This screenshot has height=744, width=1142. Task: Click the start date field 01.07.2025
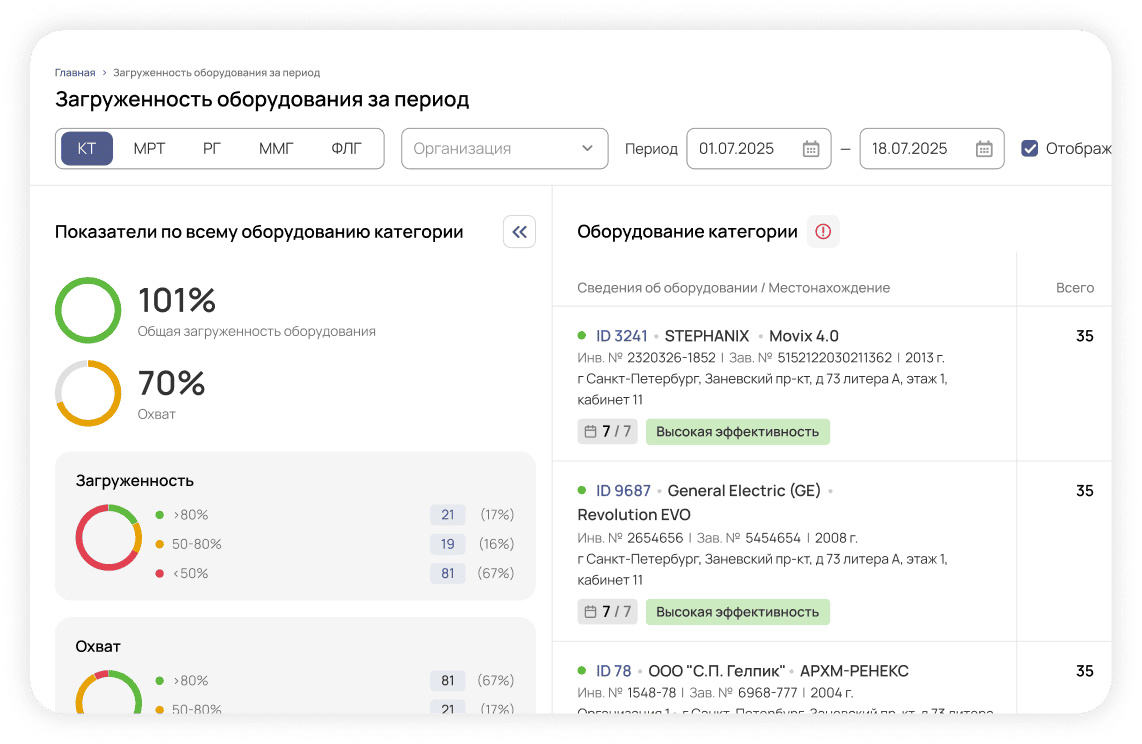point(759,149)
